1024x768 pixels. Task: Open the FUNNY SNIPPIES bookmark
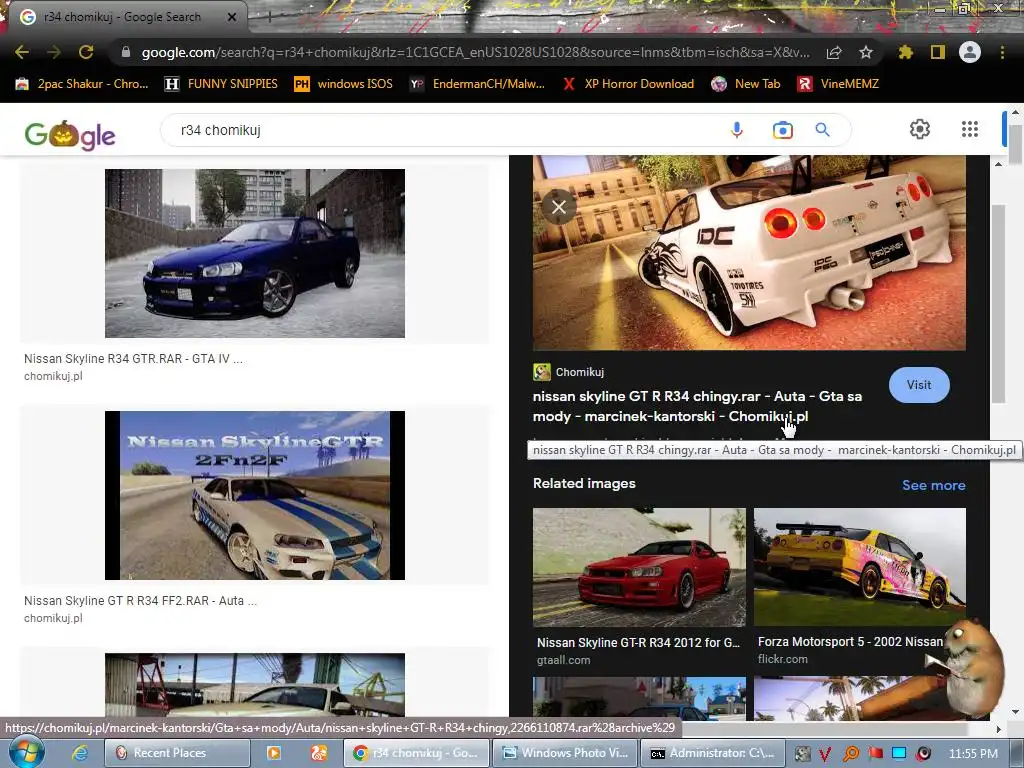tap(221, 84)
